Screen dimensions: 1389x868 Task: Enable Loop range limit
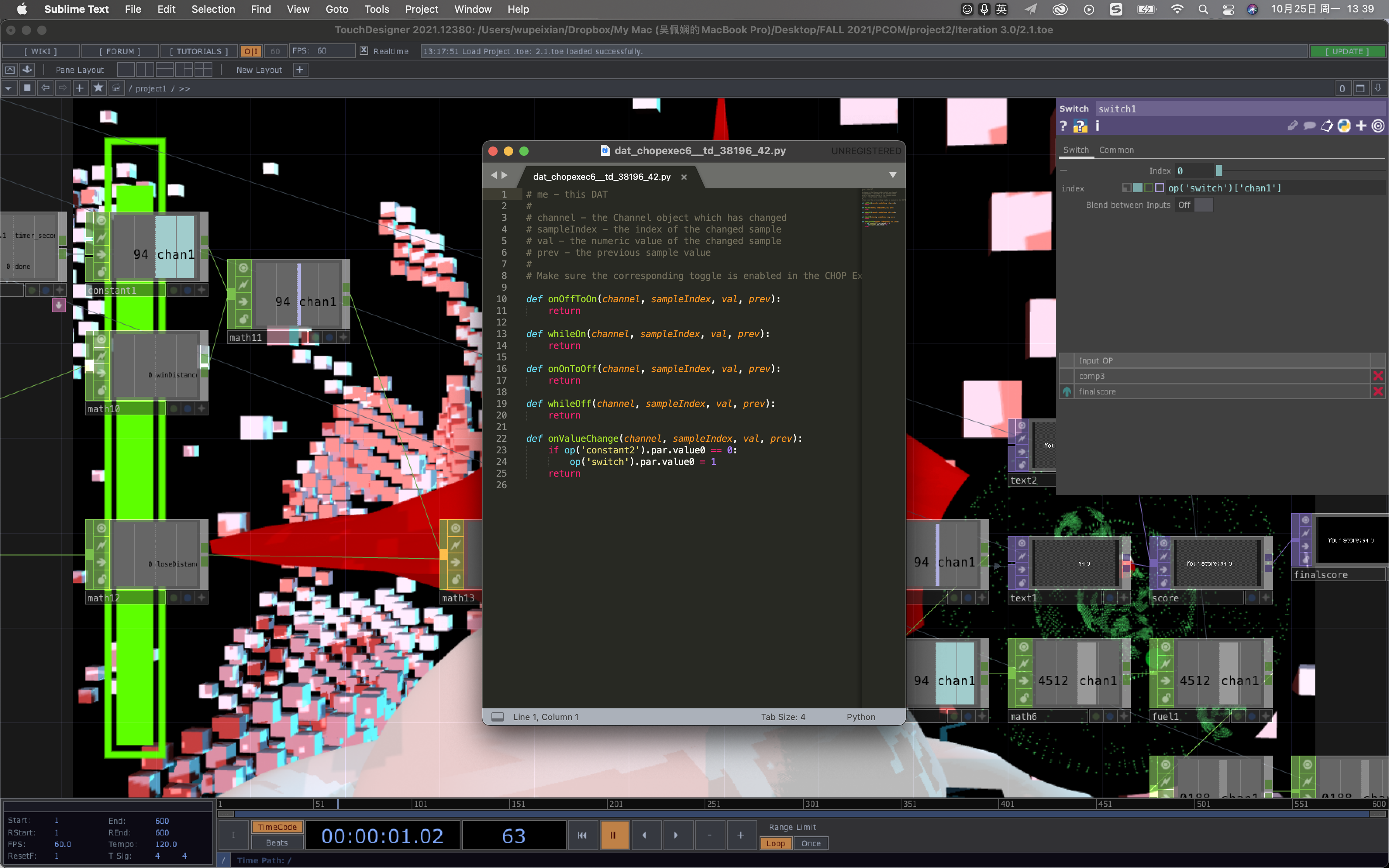point(775,843)
